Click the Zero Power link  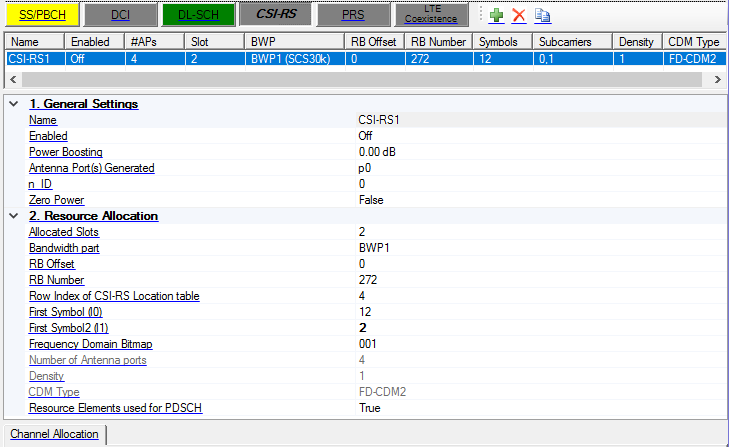coord(56,200)
